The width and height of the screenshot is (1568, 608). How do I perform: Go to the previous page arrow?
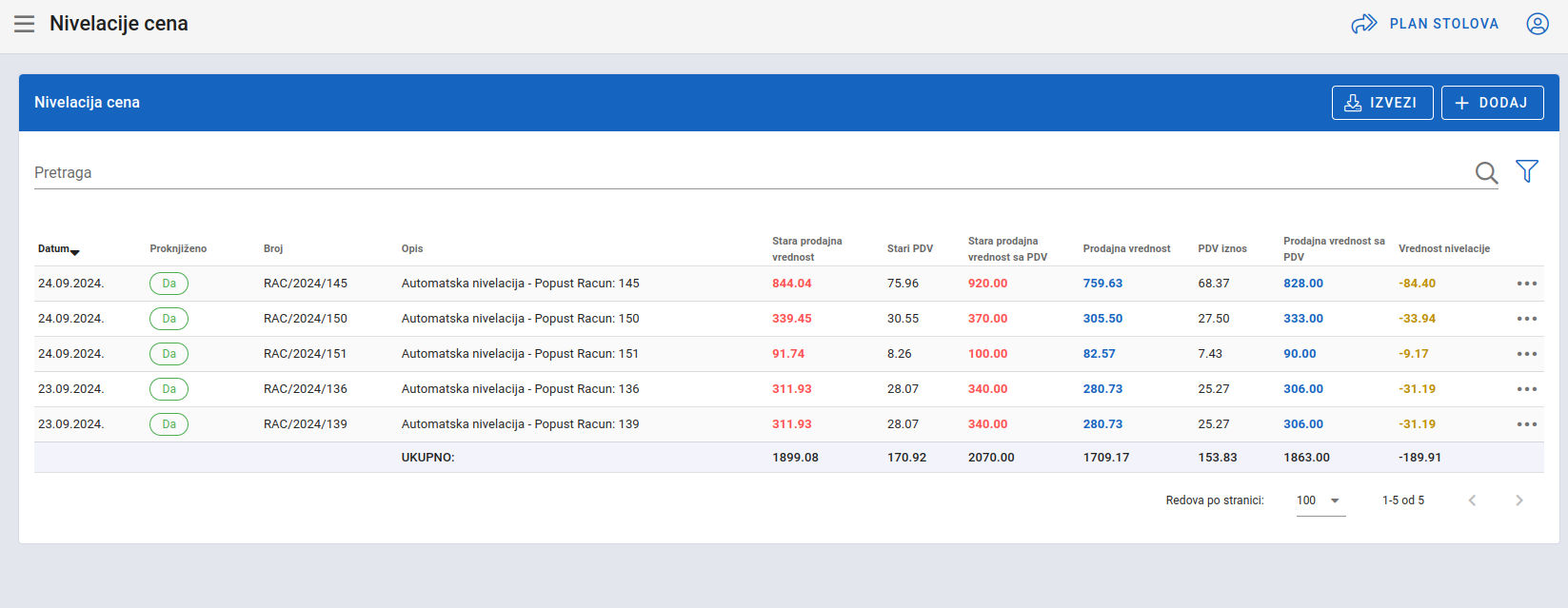tap(1472, 500)
